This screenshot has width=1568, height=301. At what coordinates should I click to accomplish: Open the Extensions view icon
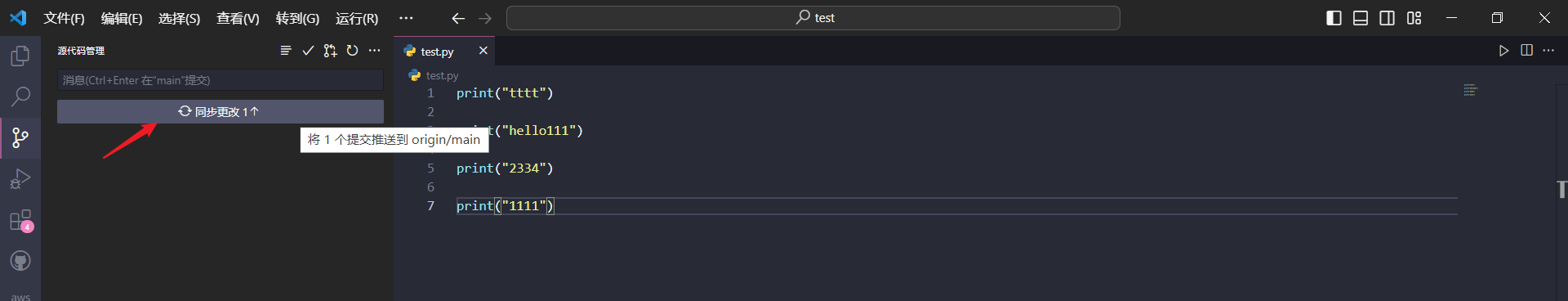pos(20,220)
